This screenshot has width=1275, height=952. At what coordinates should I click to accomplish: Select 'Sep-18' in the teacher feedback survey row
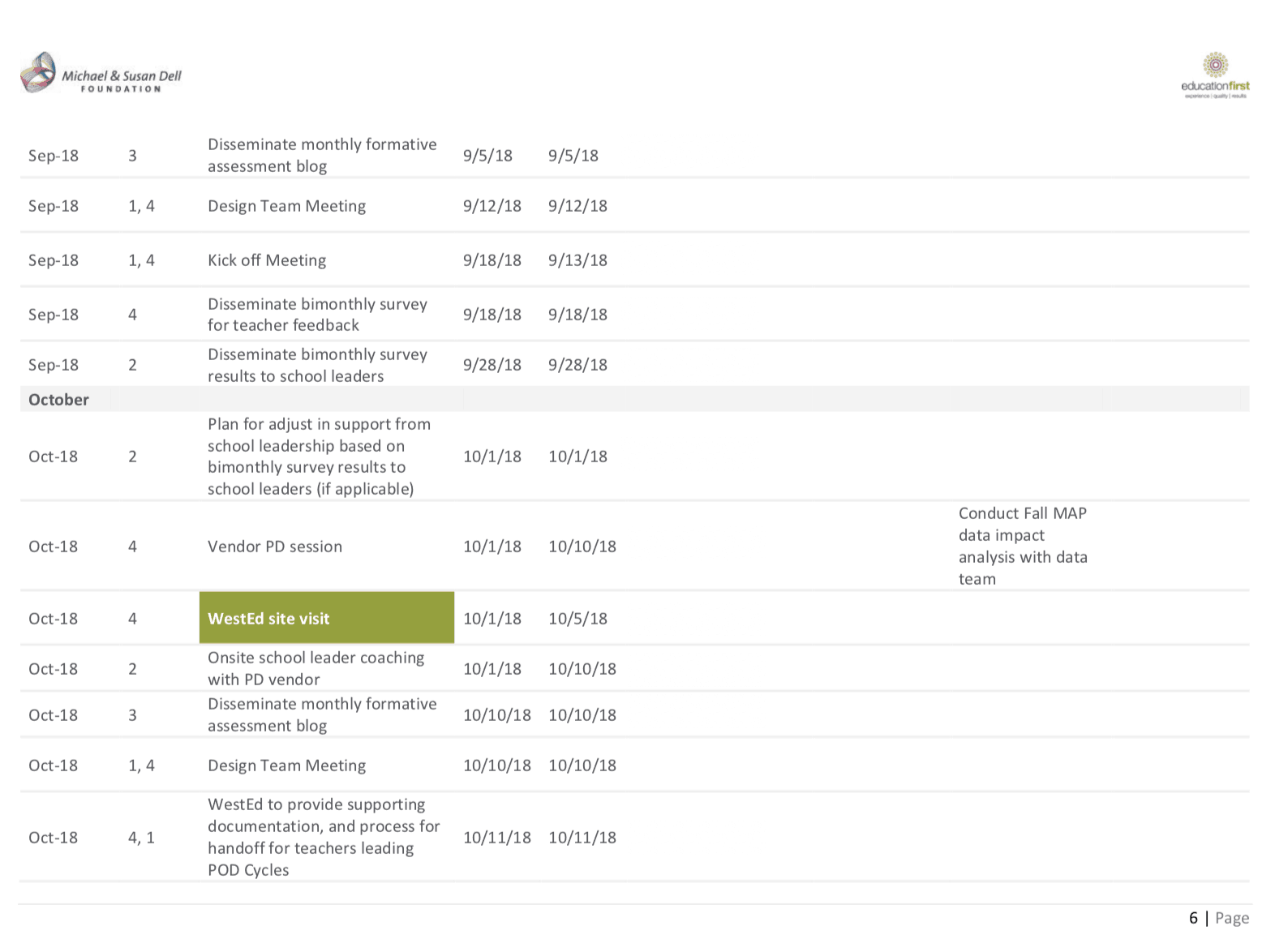coord(54,315)
